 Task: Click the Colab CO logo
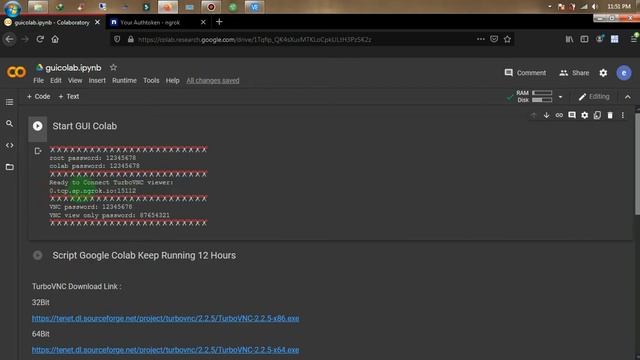coord(16,72)
